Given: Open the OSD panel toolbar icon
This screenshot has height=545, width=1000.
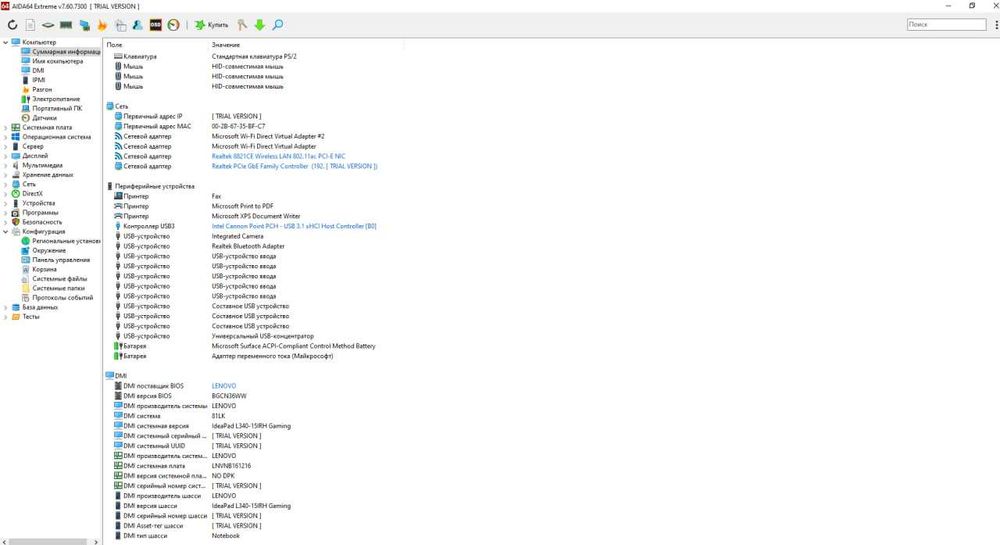Looking at the screenshot, I should pos(156,25).
